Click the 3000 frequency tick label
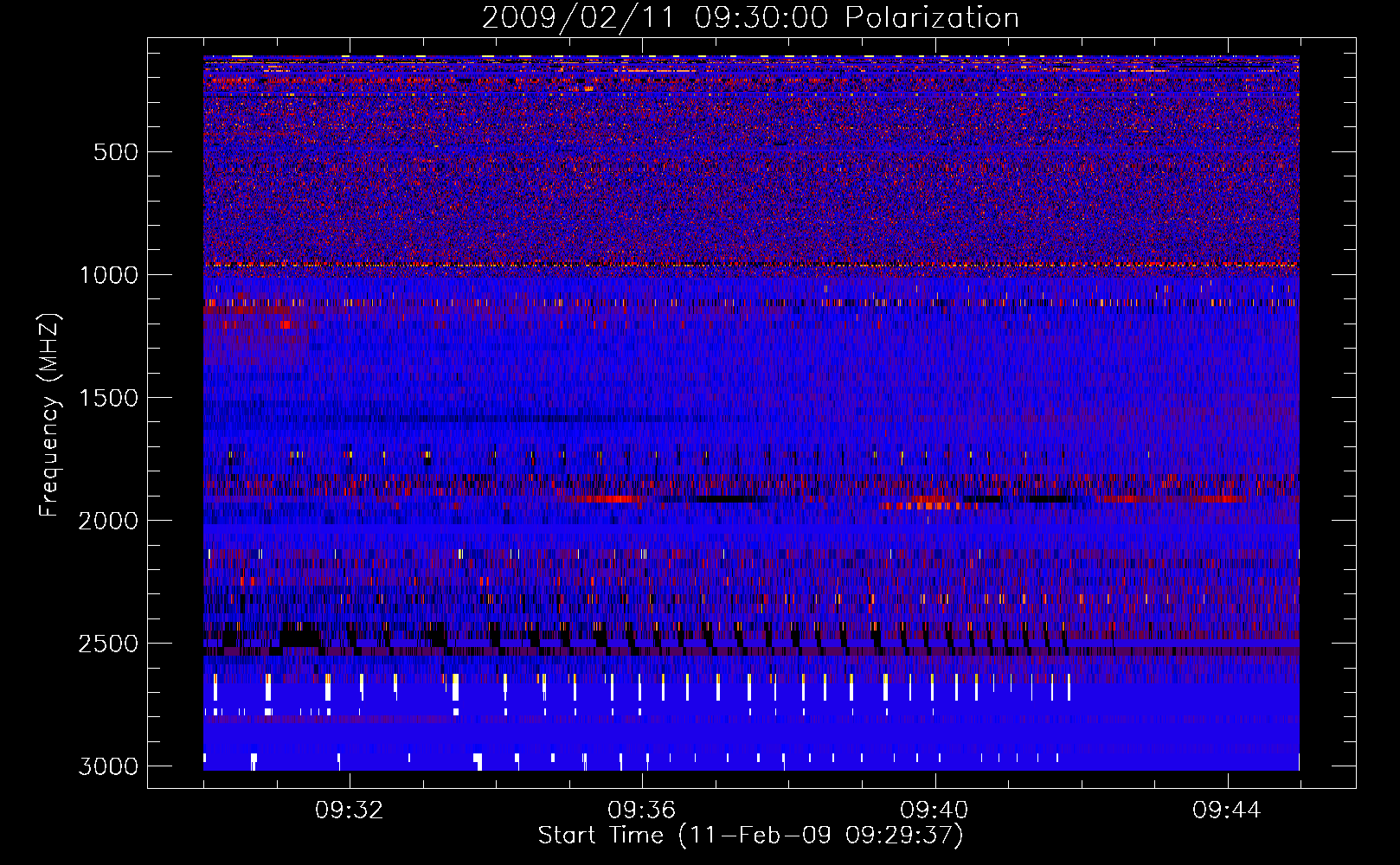This screenshot has width=1400, height=865. tap(109, 766)
